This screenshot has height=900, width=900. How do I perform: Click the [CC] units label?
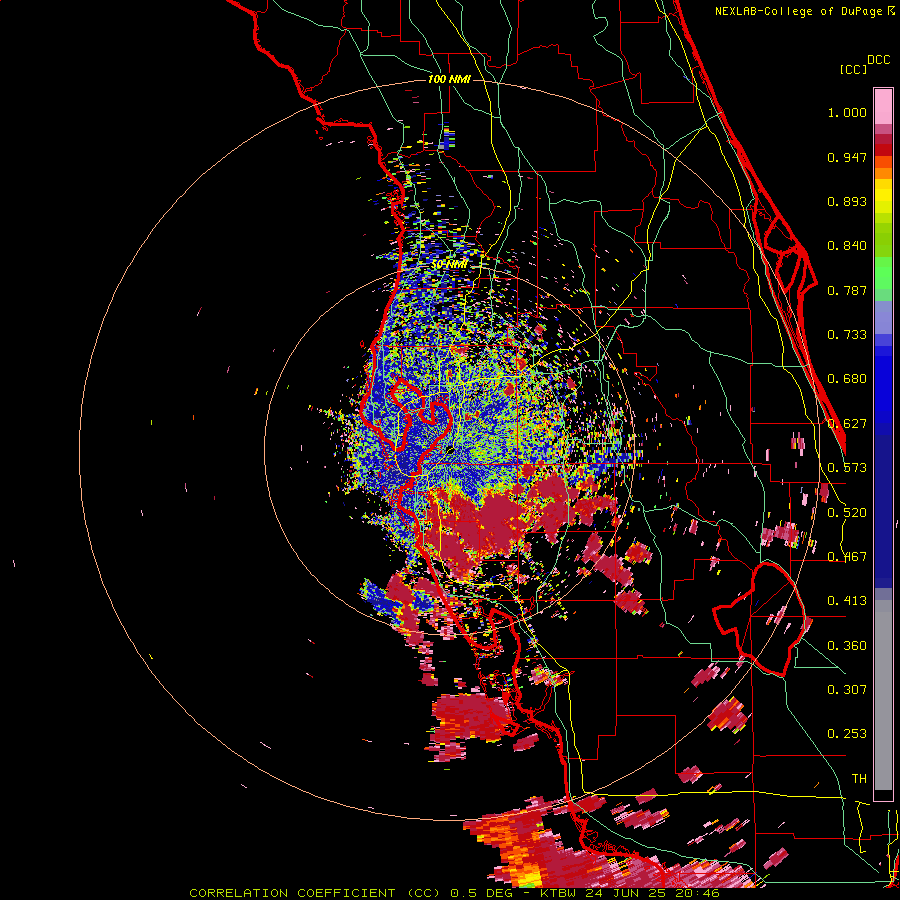(x=854, y=69)
